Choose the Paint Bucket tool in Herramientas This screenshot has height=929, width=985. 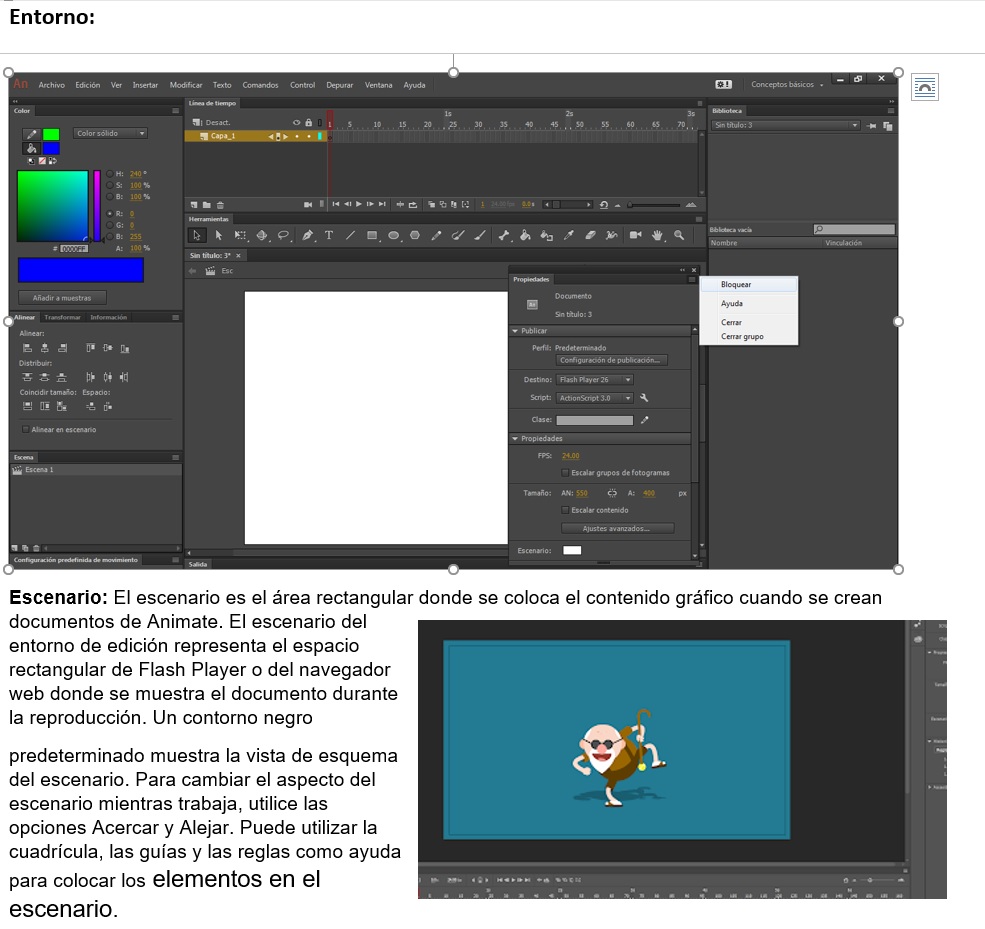[x=525, y=236]
